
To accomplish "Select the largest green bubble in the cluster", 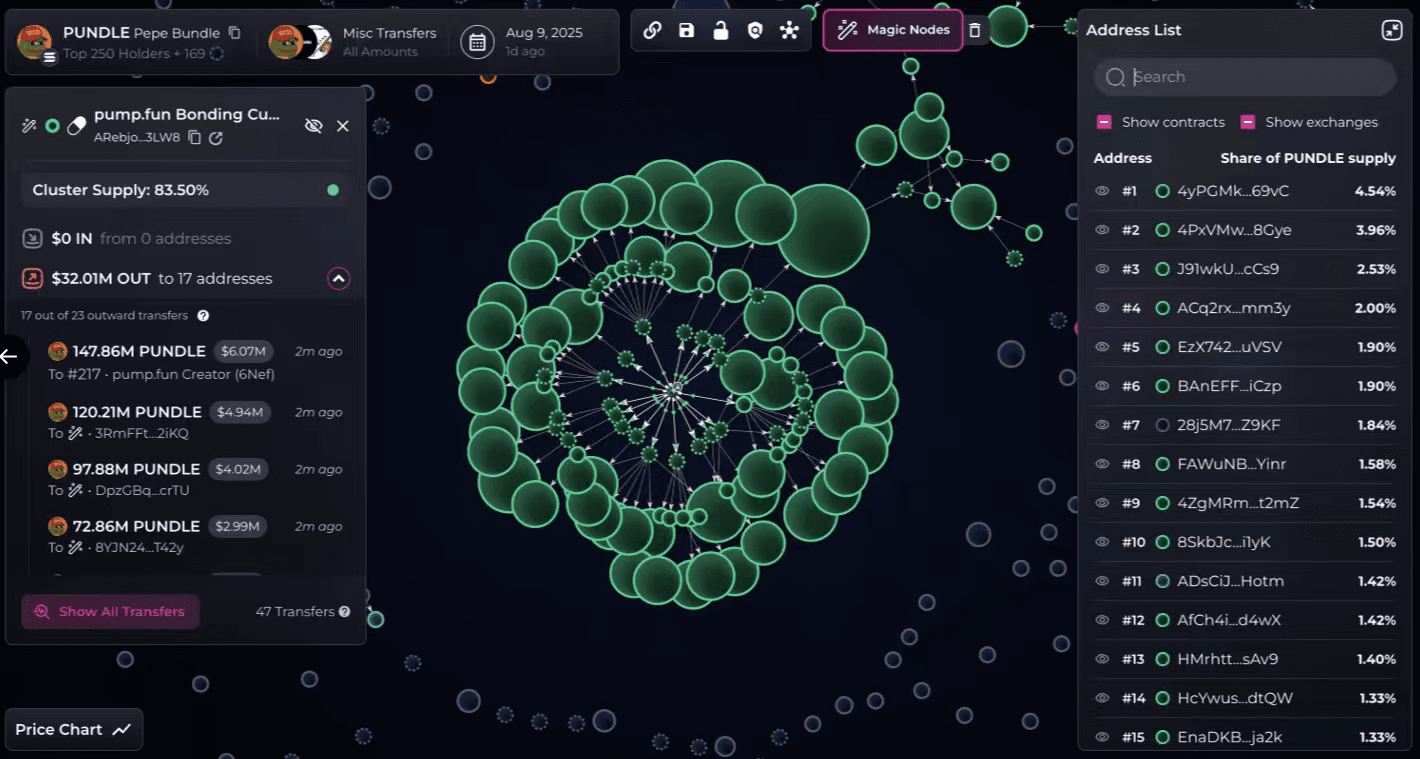I will click(x=823, y=230).
